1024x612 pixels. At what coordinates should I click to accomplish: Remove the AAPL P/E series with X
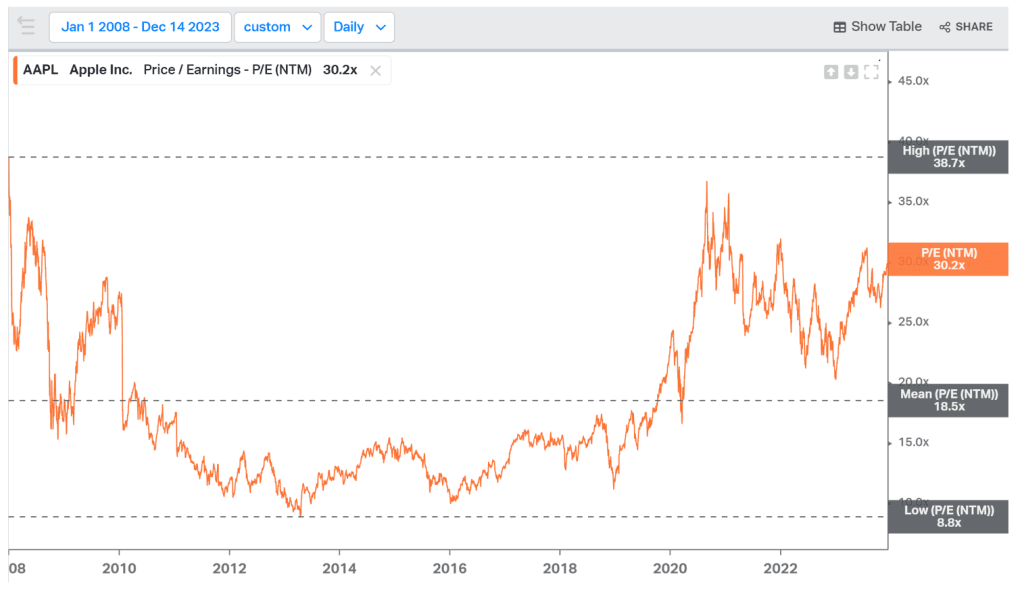375,70
